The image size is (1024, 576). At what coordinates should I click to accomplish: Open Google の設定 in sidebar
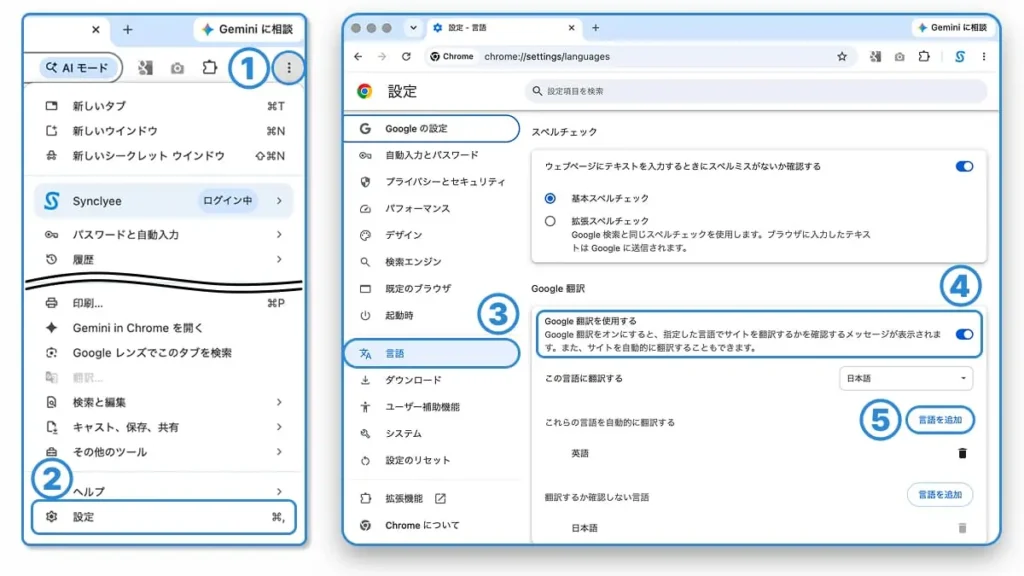tap(431, 129)
